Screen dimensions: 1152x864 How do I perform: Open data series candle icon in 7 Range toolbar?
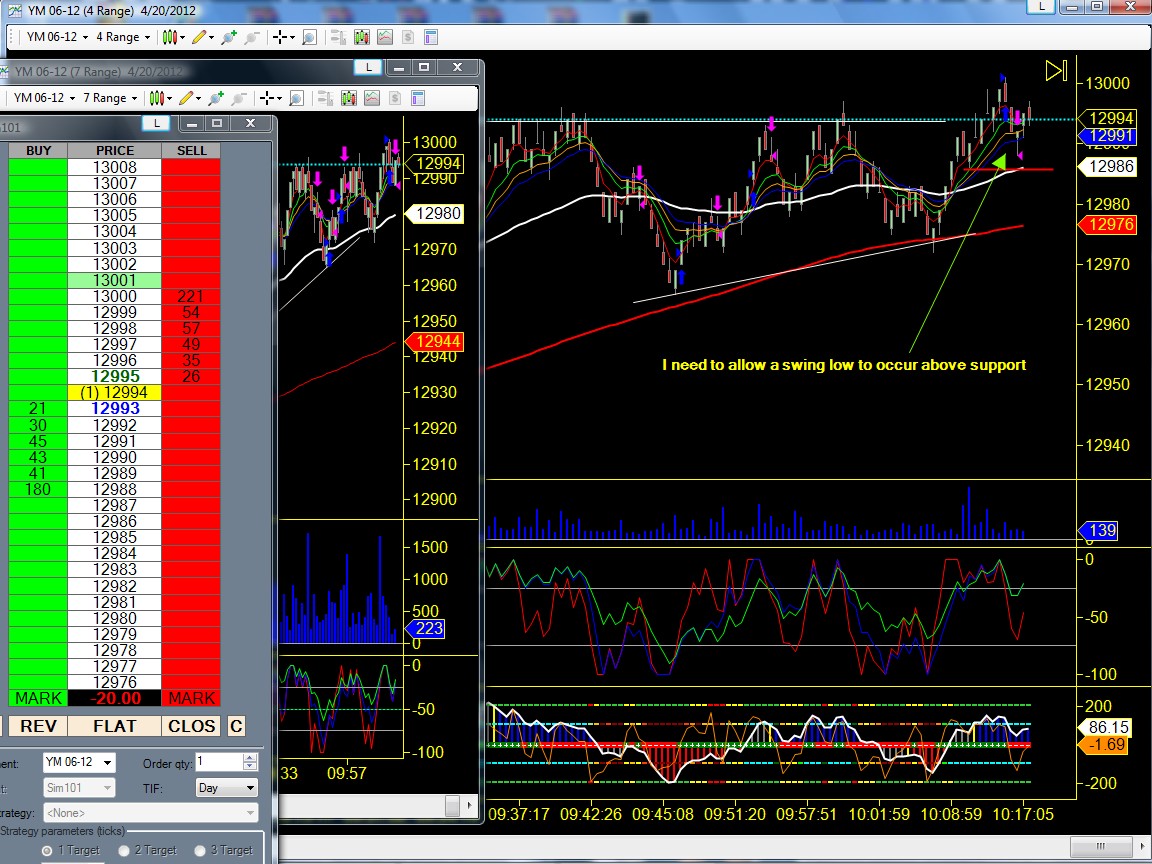click(x=348, y=98)
